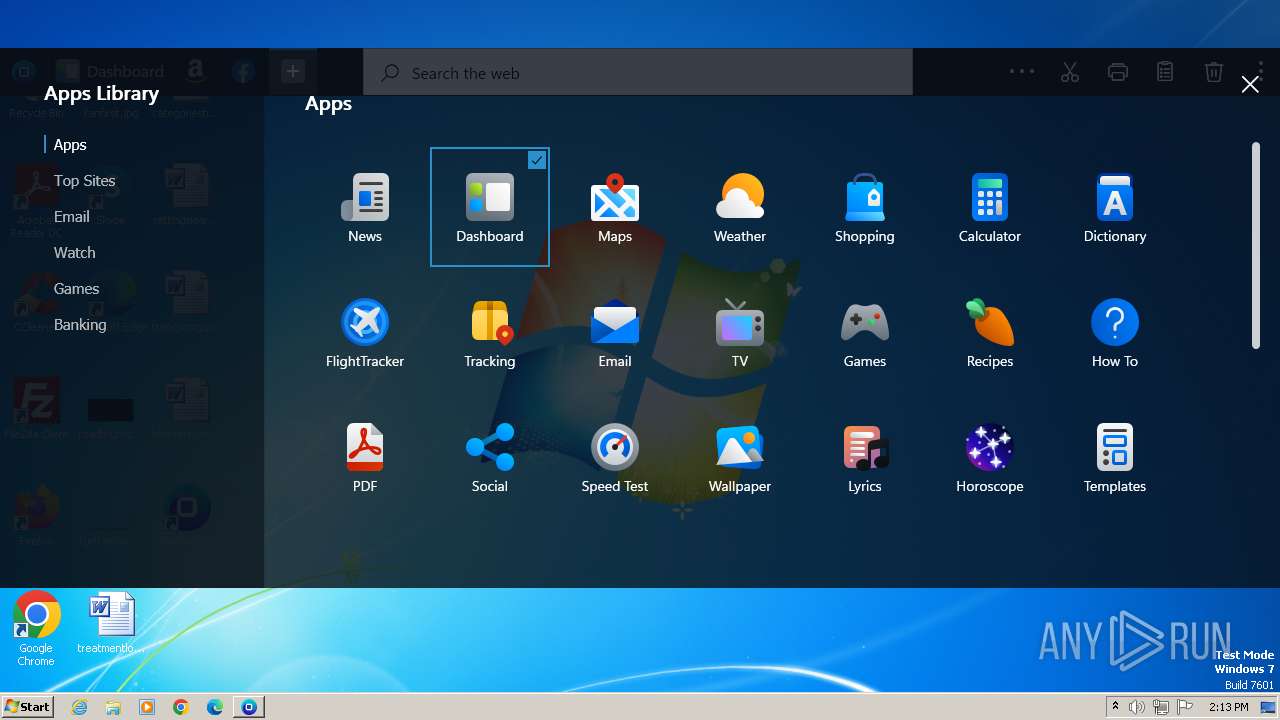Click the Apps Library vertical scrollbar
The width and height of the screenshot is (1280, 720).
tap(1256, 246)
